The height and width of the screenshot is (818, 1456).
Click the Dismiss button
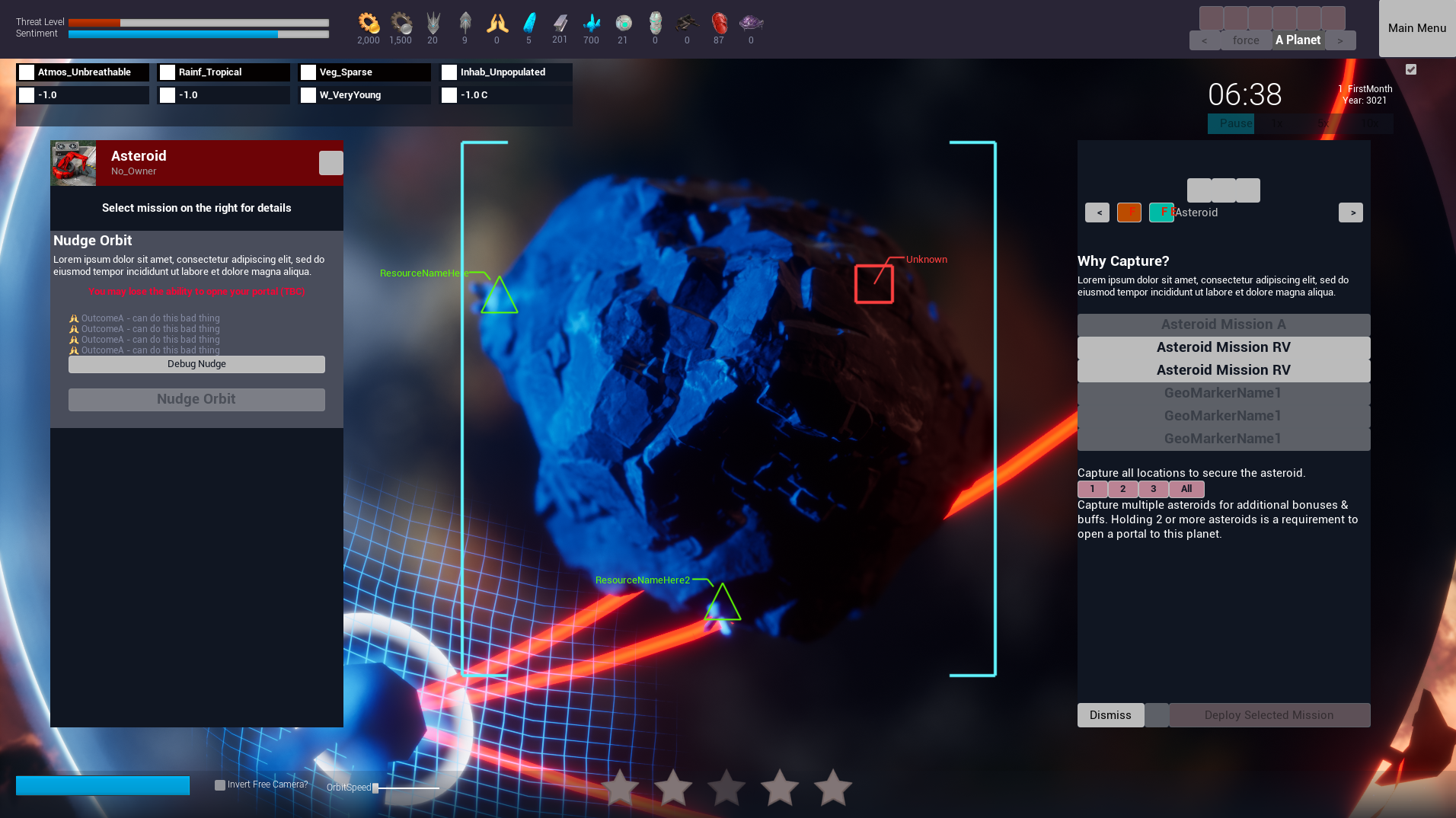(x=1110, y=715)
